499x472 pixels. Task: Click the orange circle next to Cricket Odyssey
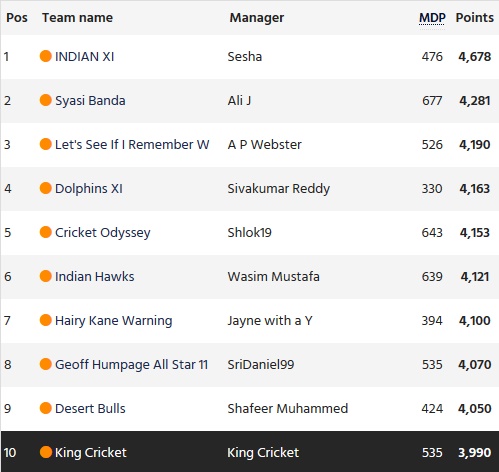46,232
